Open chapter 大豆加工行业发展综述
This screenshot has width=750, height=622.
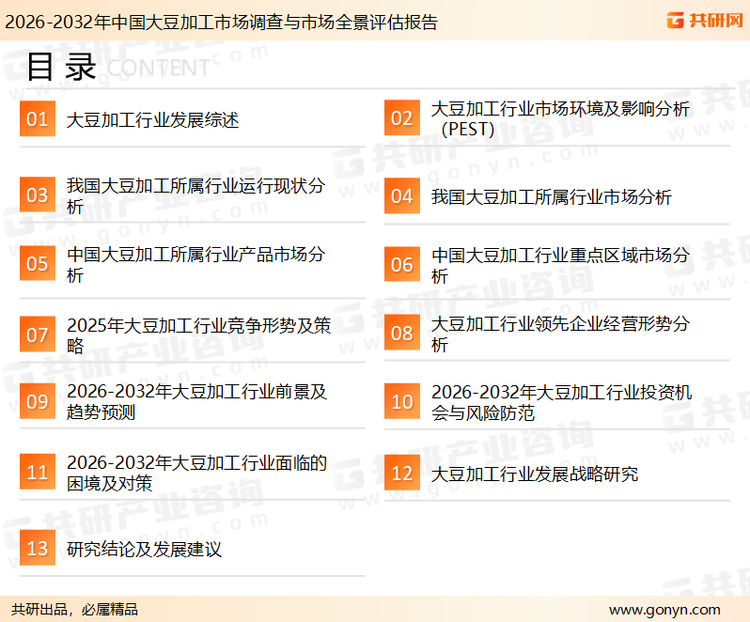153,120
